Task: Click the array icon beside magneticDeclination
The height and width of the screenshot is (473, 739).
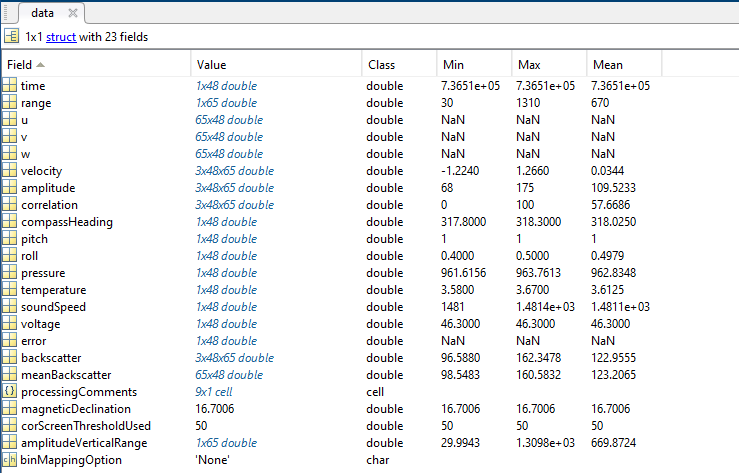Action: click(x=9, y=408)
